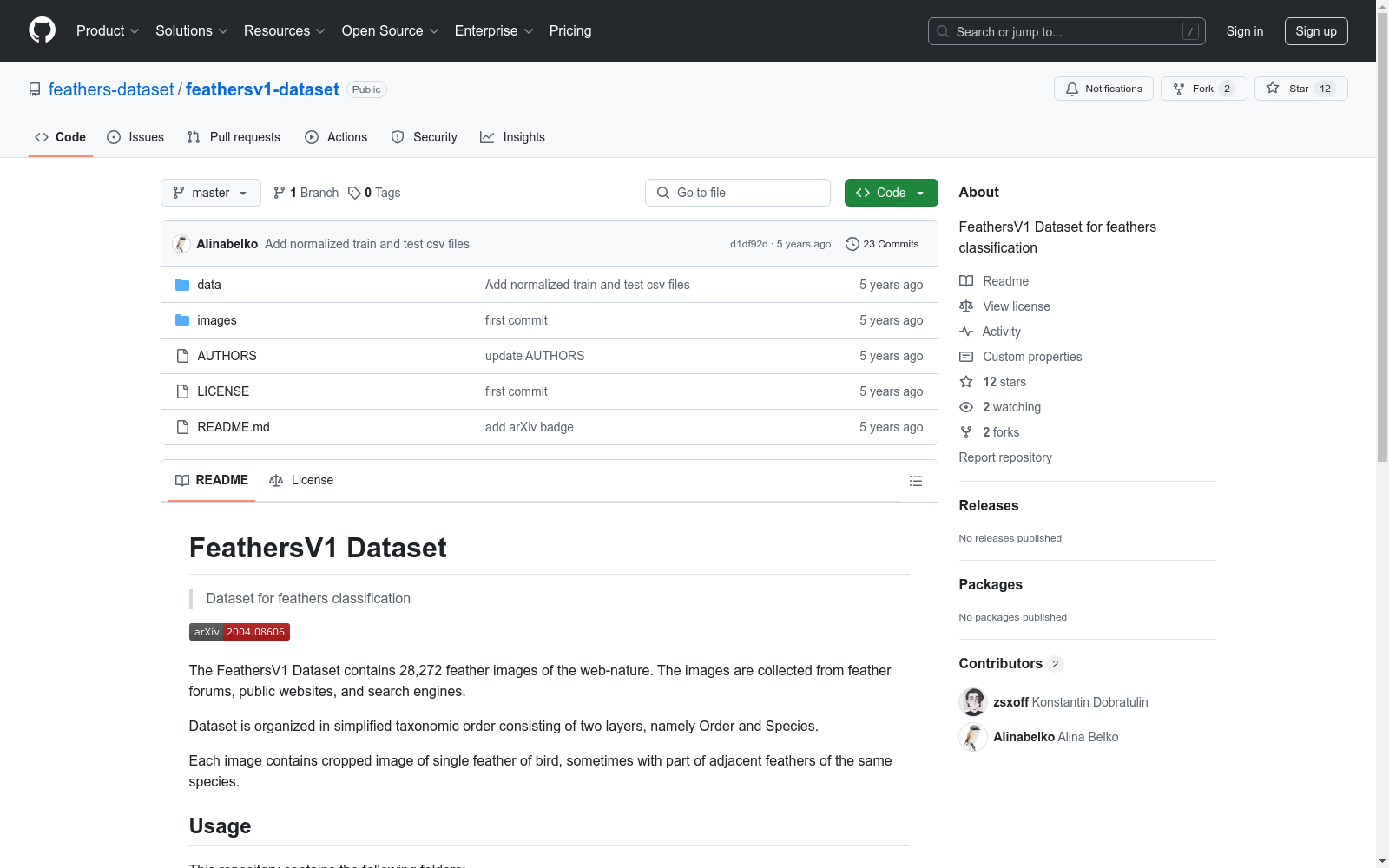Viewport: 1389px width, 868px height.
Task: Open zsxoff Konstantin Dobratulin profile link
Action: pyautogui.click(x=1070, y=702)
